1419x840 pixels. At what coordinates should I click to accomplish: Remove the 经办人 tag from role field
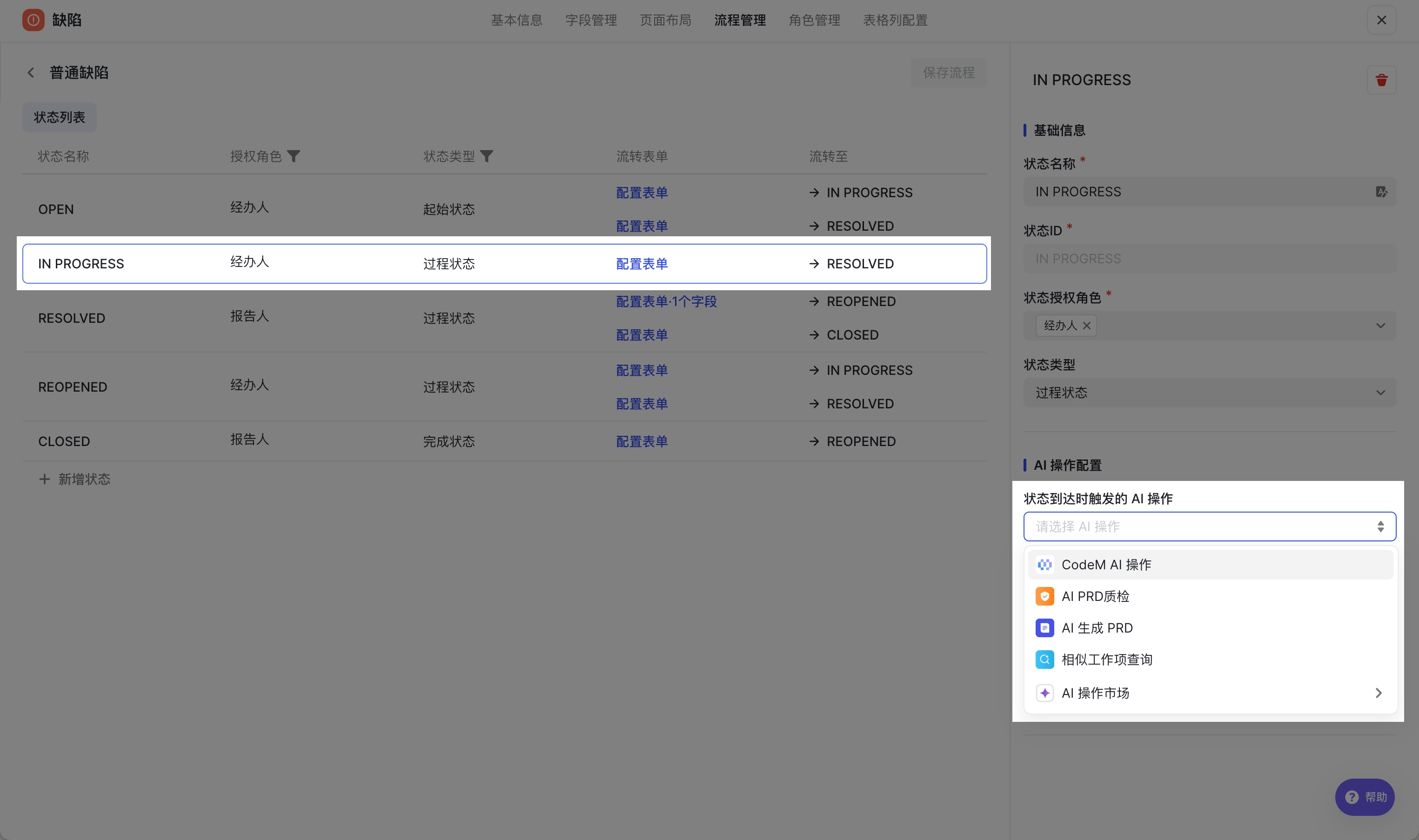point(1086,326)
